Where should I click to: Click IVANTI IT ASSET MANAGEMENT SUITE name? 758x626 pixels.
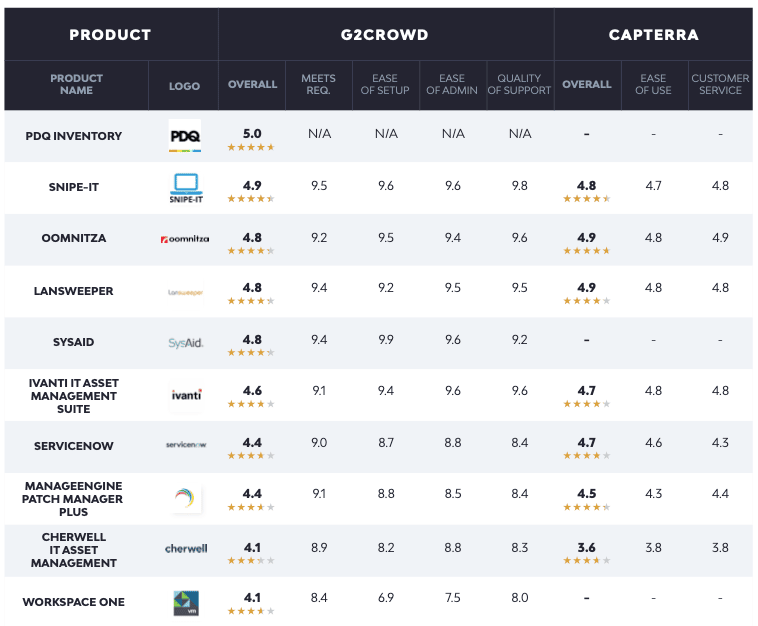point(73,396)
